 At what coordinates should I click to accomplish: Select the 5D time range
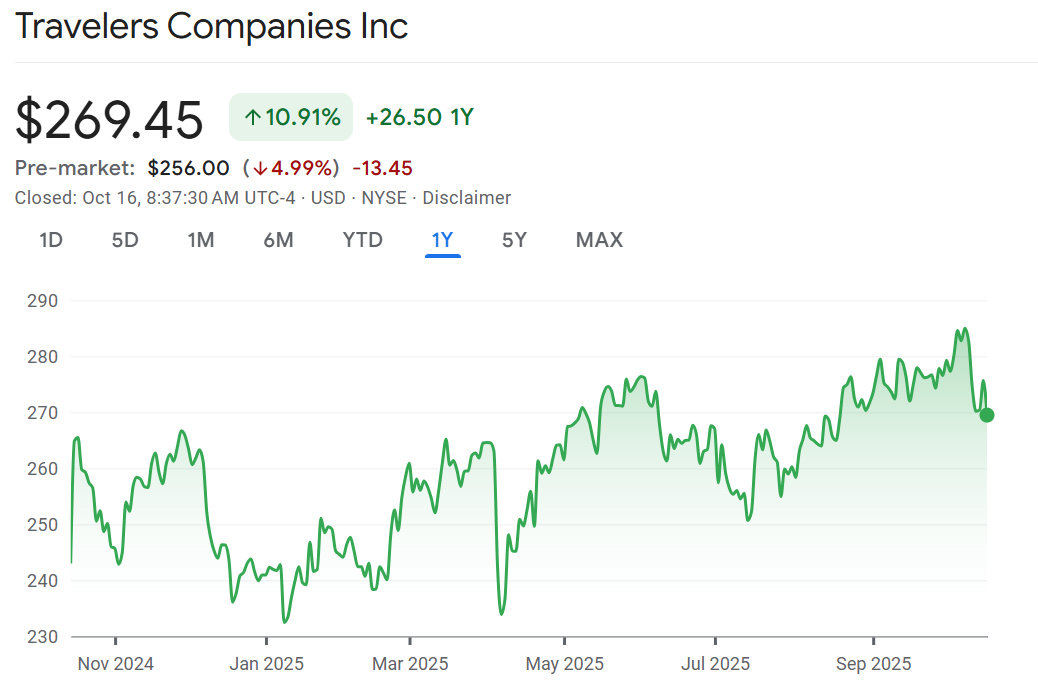click(x=125, y=240)
